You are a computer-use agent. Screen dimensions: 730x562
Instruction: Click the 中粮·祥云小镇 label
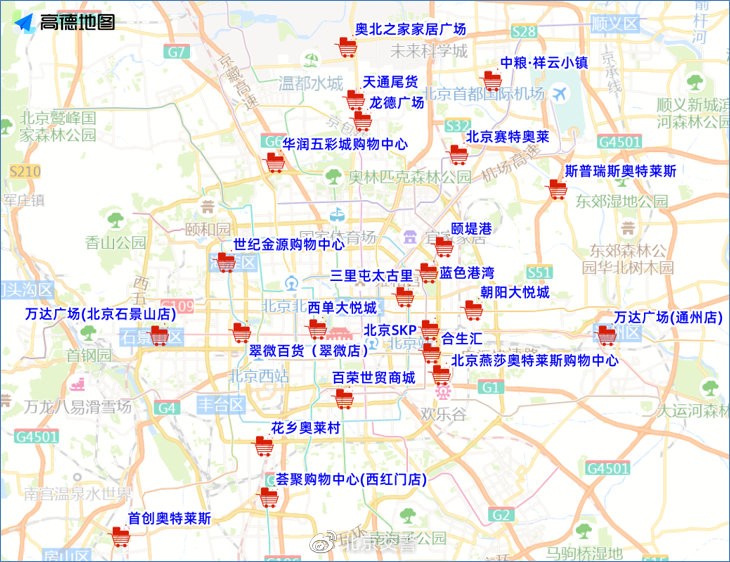544,62
